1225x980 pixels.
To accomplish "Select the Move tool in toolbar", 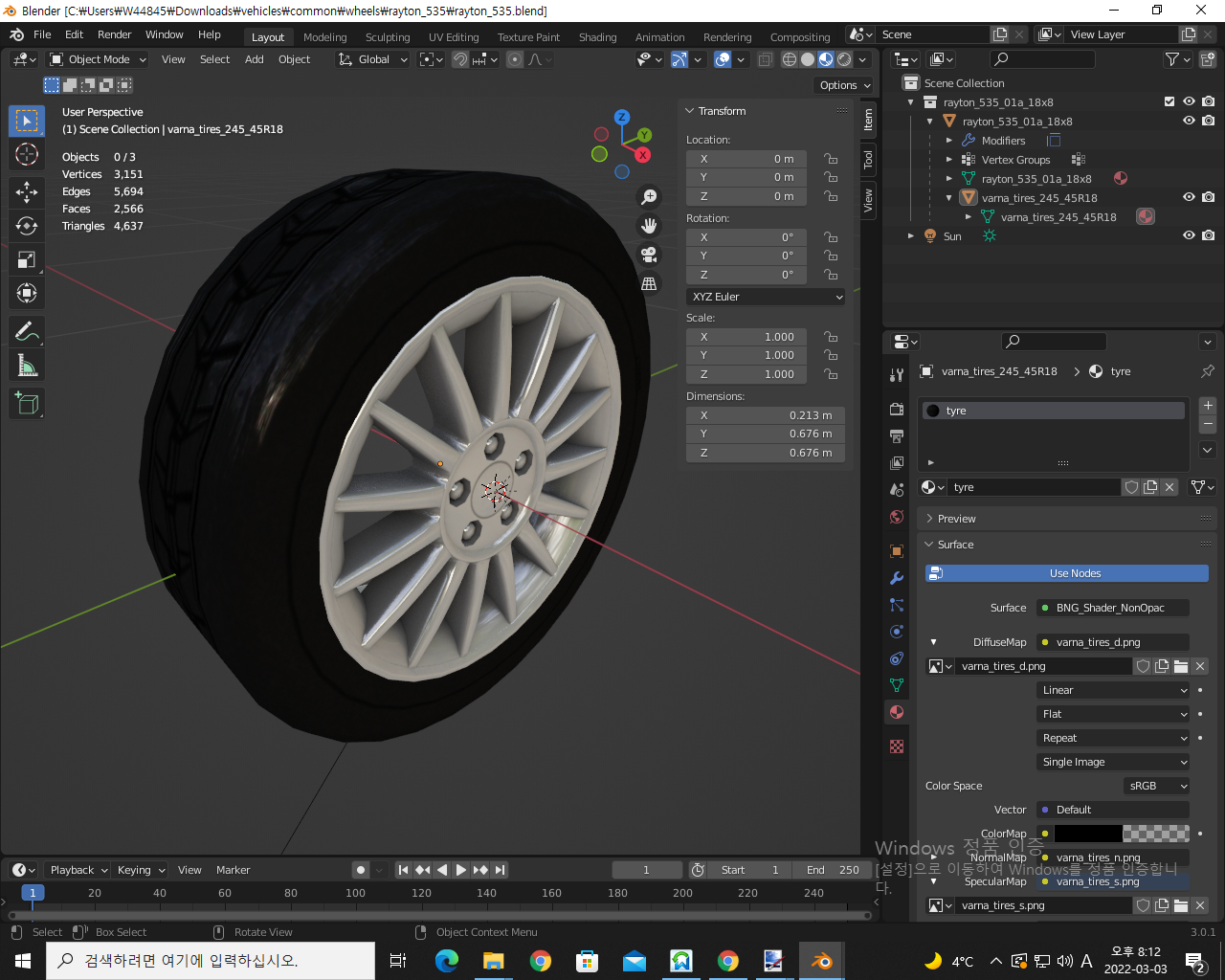I will 27,192.
